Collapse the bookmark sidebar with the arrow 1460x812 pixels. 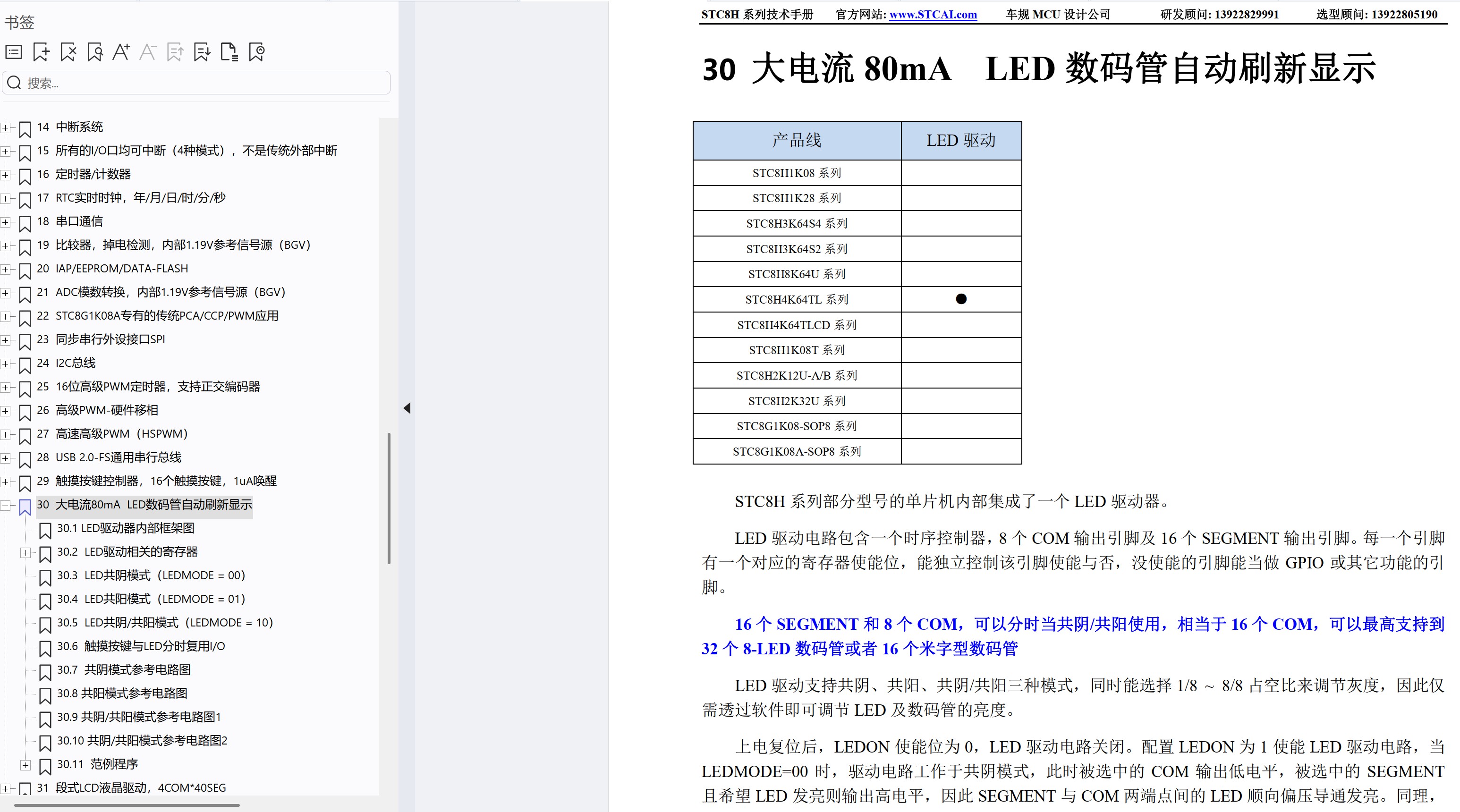pyautogui.click(x=407, y=407)
